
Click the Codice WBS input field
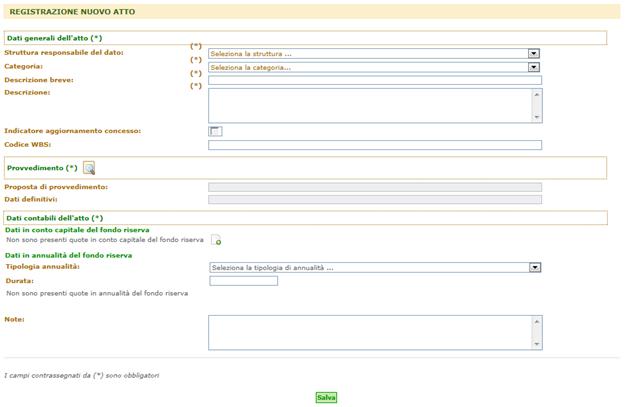tap(374, 145)
